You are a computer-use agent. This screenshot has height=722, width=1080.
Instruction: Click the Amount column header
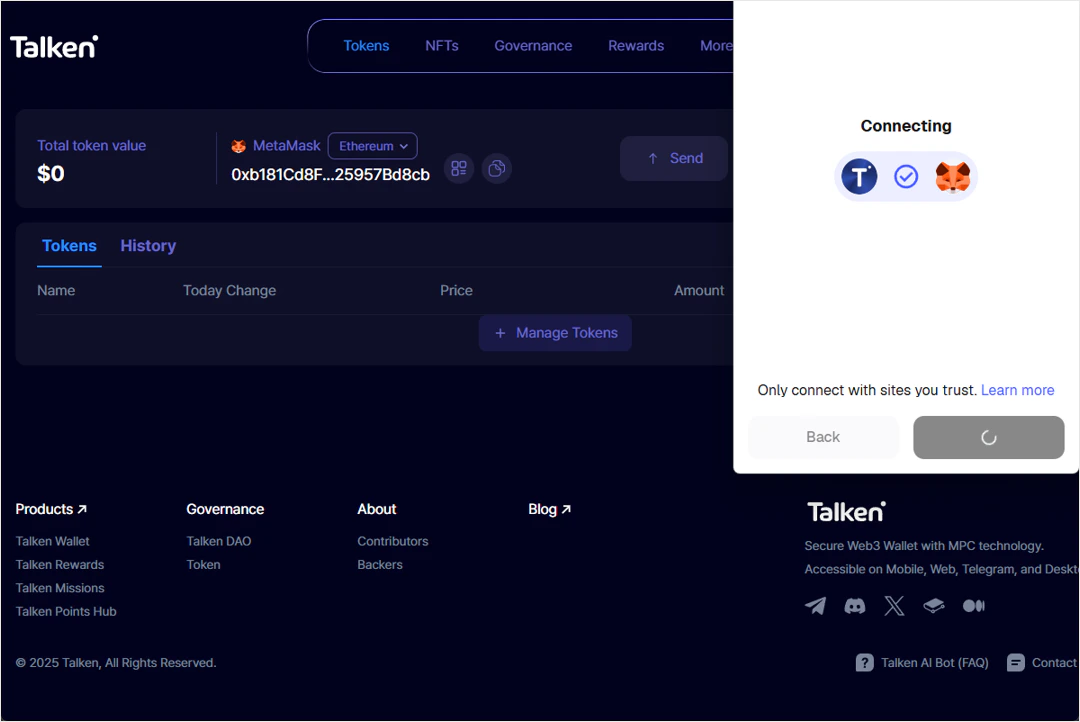tap(698, 291)
